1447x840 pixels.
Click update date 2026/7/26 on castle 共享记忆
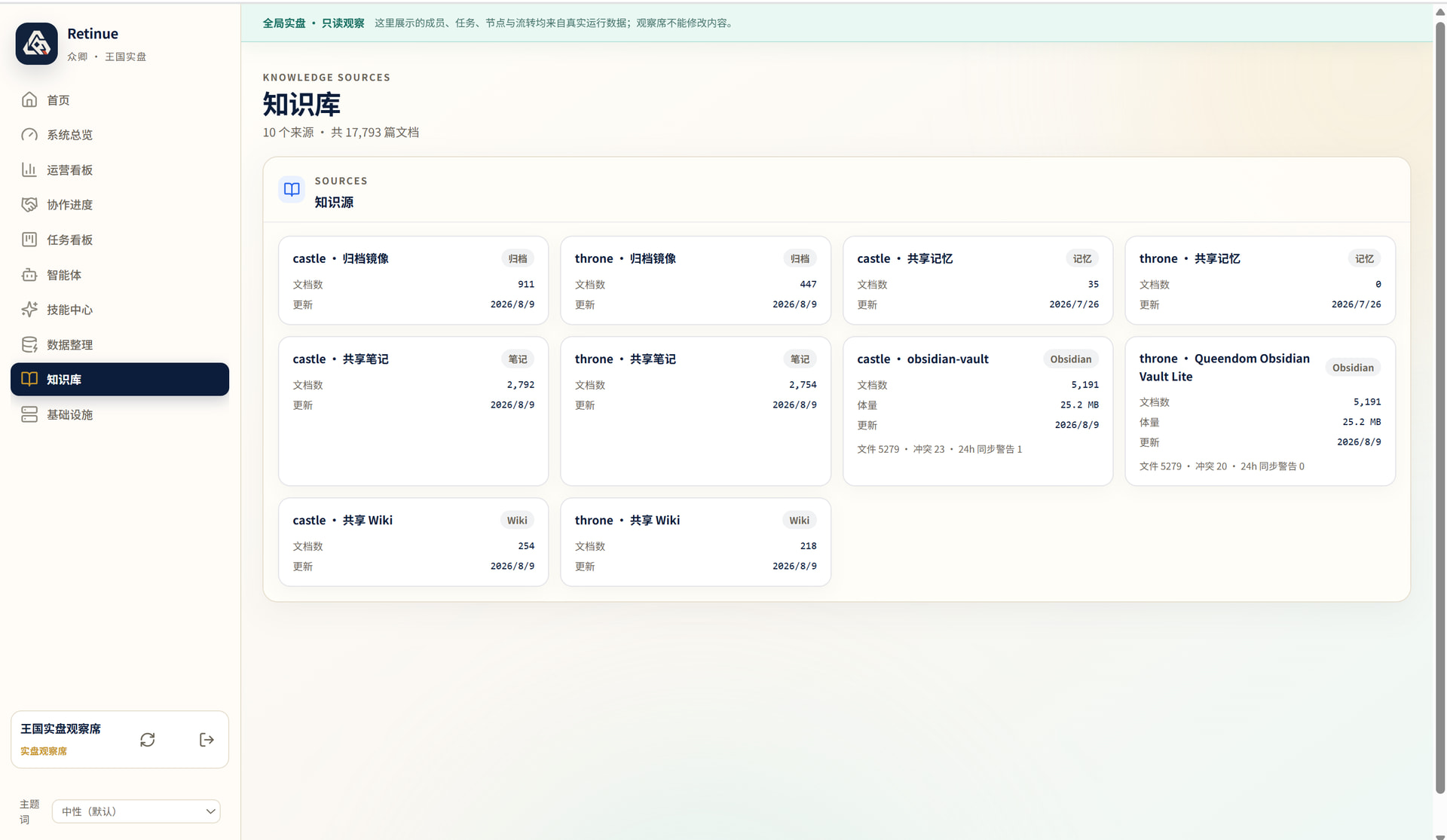coord(1074,304)
